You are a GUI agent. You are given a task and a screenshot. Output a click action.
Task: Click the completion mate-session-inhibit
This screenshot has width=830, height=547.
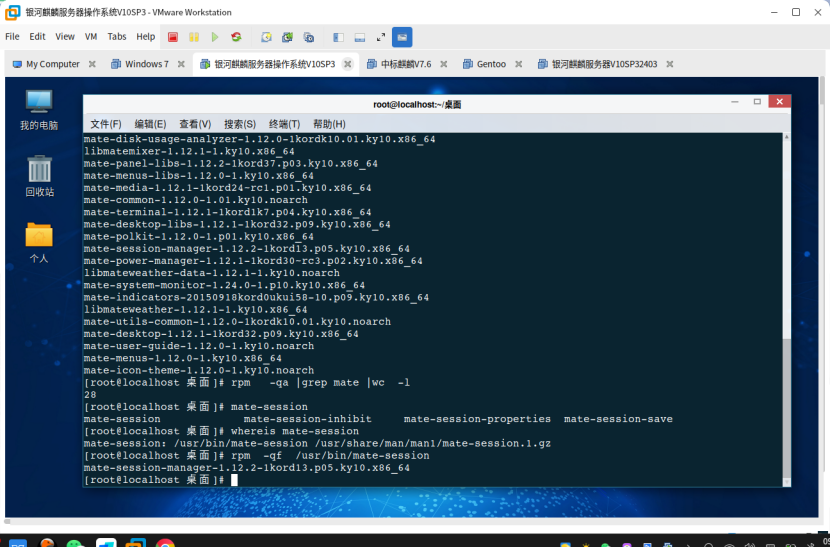[x=308, y=419]
